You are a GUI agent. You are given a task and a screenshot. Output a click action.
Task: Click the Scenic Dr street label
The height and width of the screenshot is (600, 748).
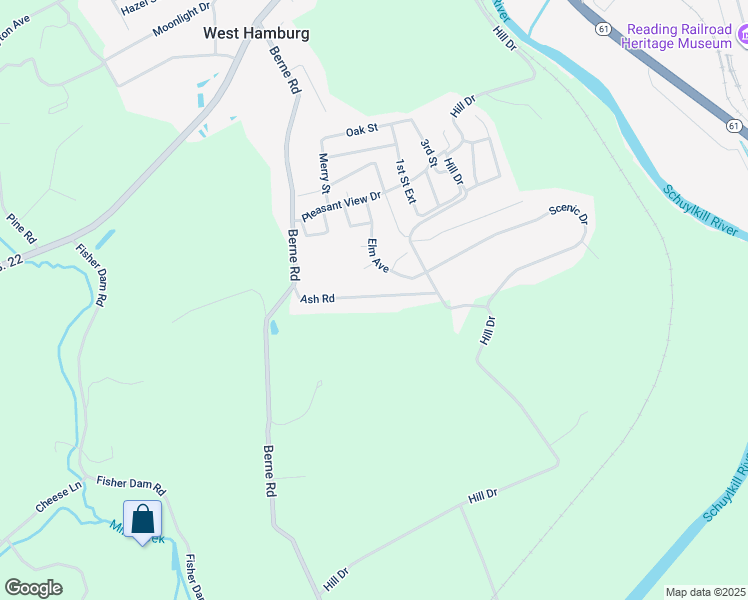pyautogui.click(x=568, y=215)
